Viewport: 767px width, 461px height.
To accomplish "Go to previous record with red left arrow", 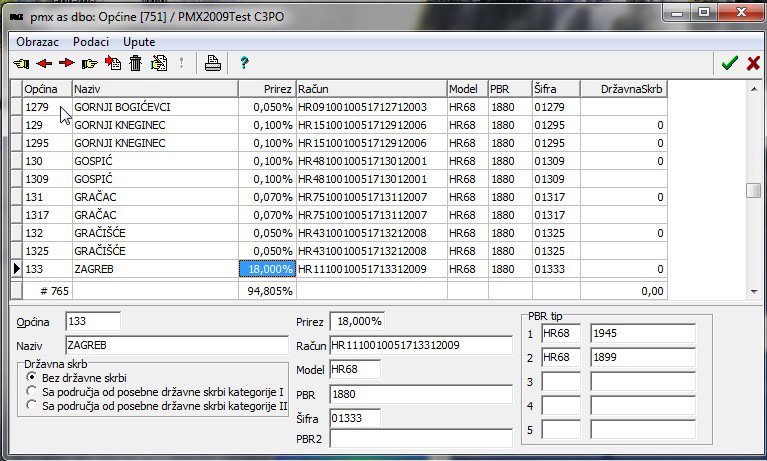I will tap(44, 63).
